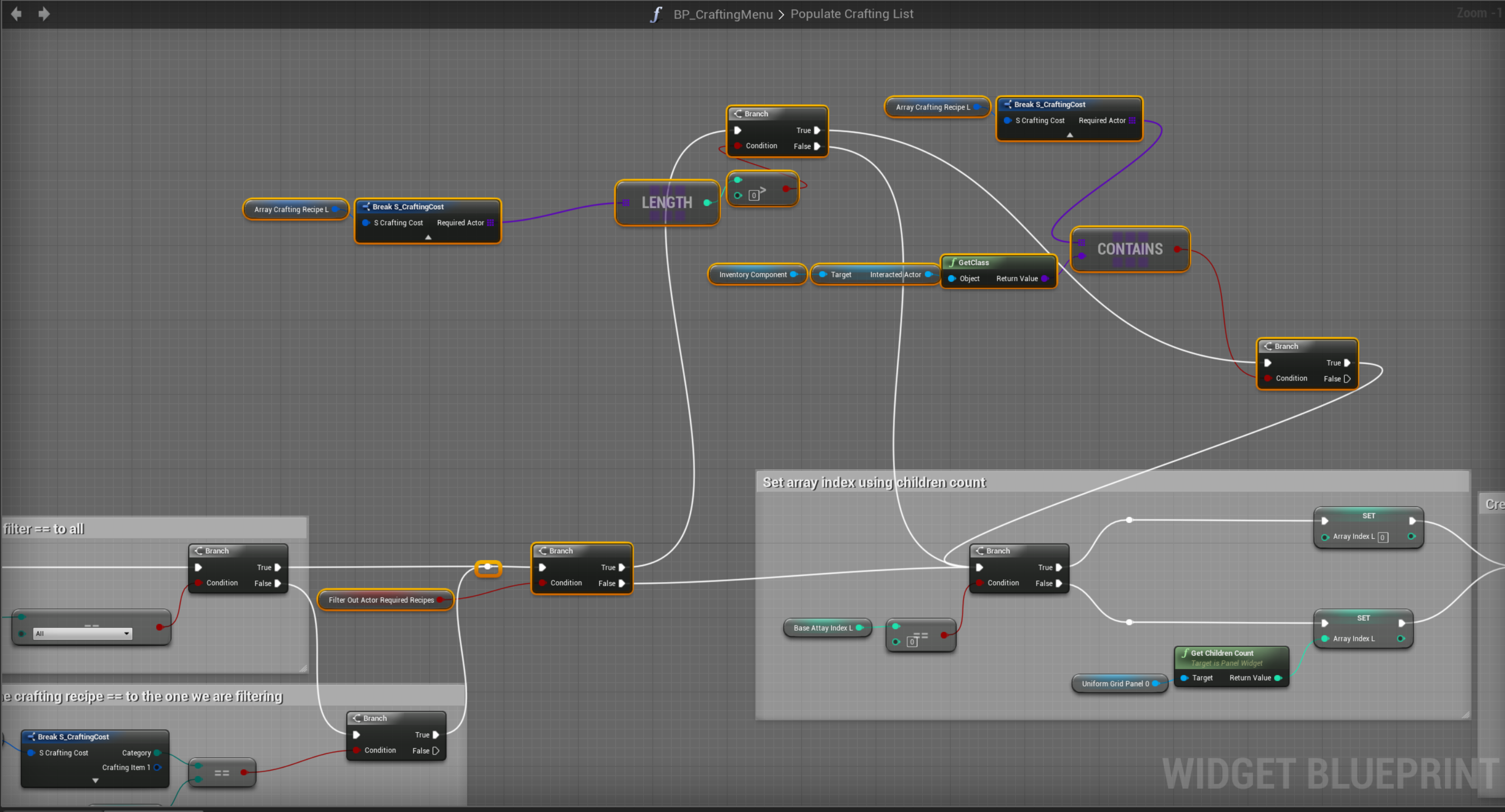
Task: Click BP_CraftingMenu in the breadcrumb
Action: coord(723,14)
